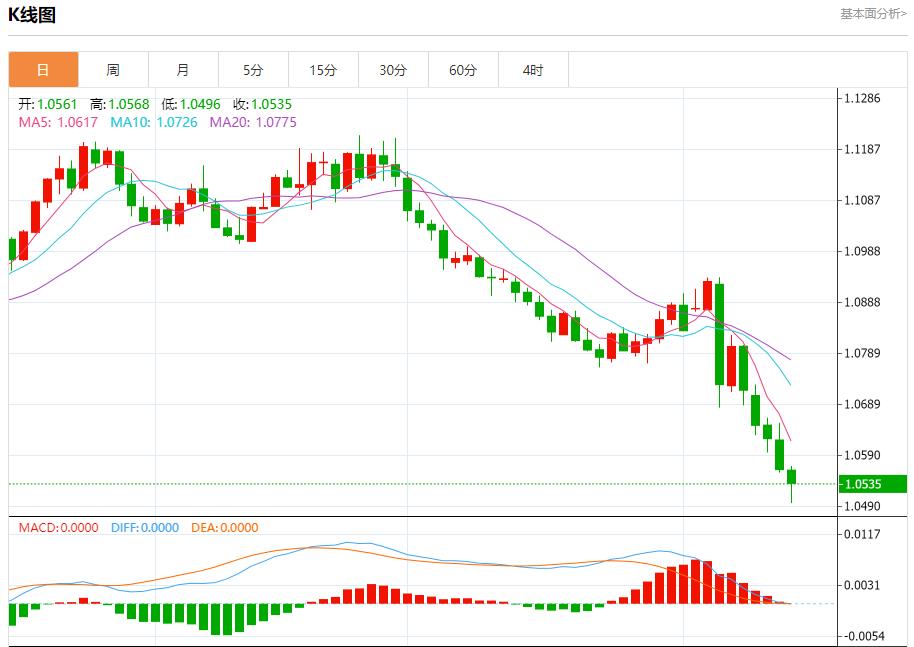Click the MA20 indicator label
The width and height of the screenshot is (914, 647).
252,122
